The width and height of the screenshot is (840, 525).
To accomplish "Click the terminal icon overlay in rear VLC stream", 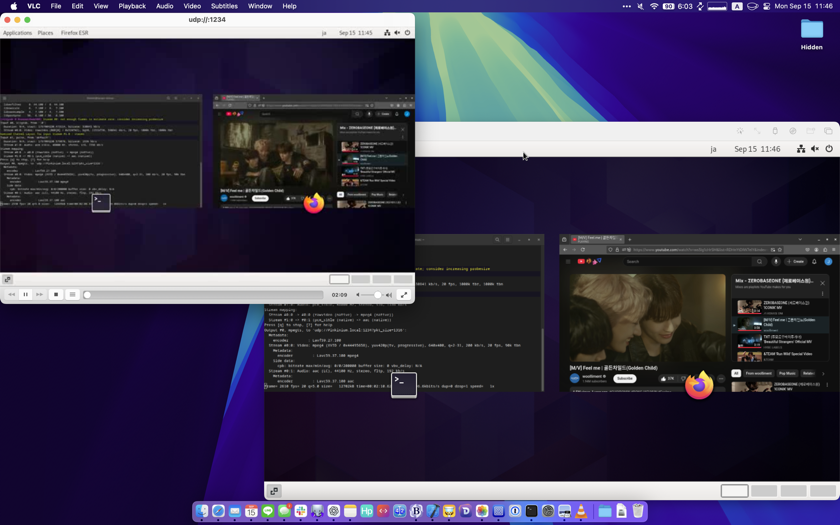I will [404, 385].
